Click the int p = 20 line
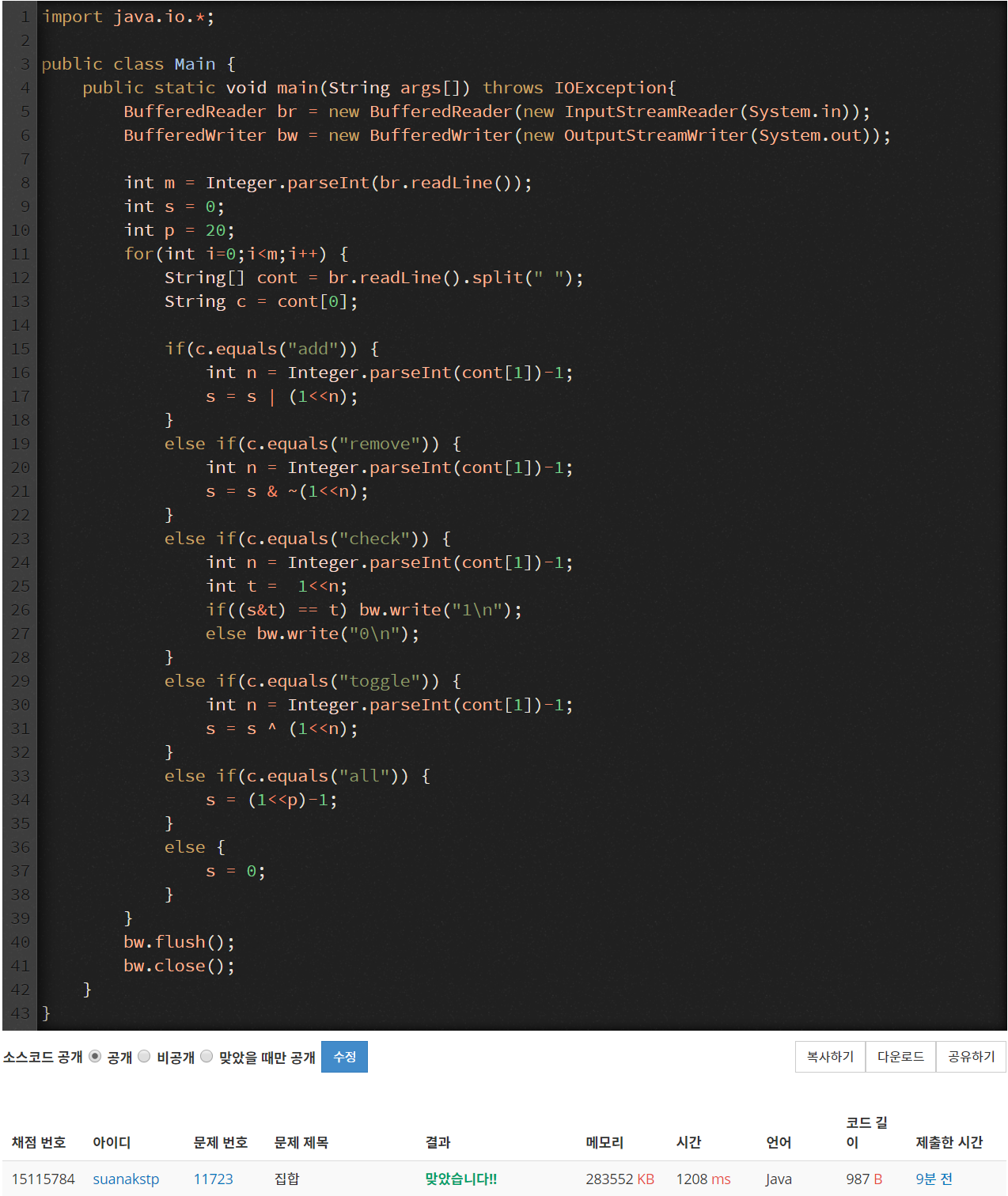Image resolution: width=1008 pixels, height=1196 pixels. tap(179, 230)
